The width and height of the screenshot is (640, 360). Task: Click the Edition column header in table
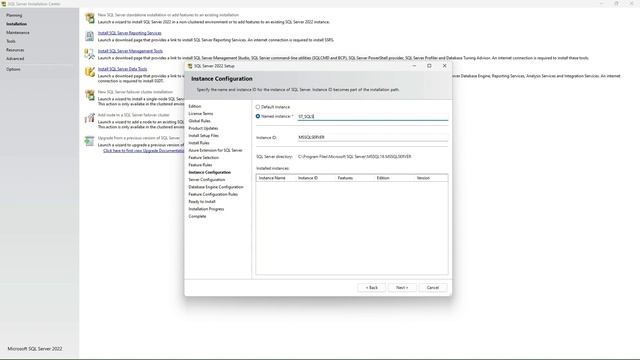point(383,178)
